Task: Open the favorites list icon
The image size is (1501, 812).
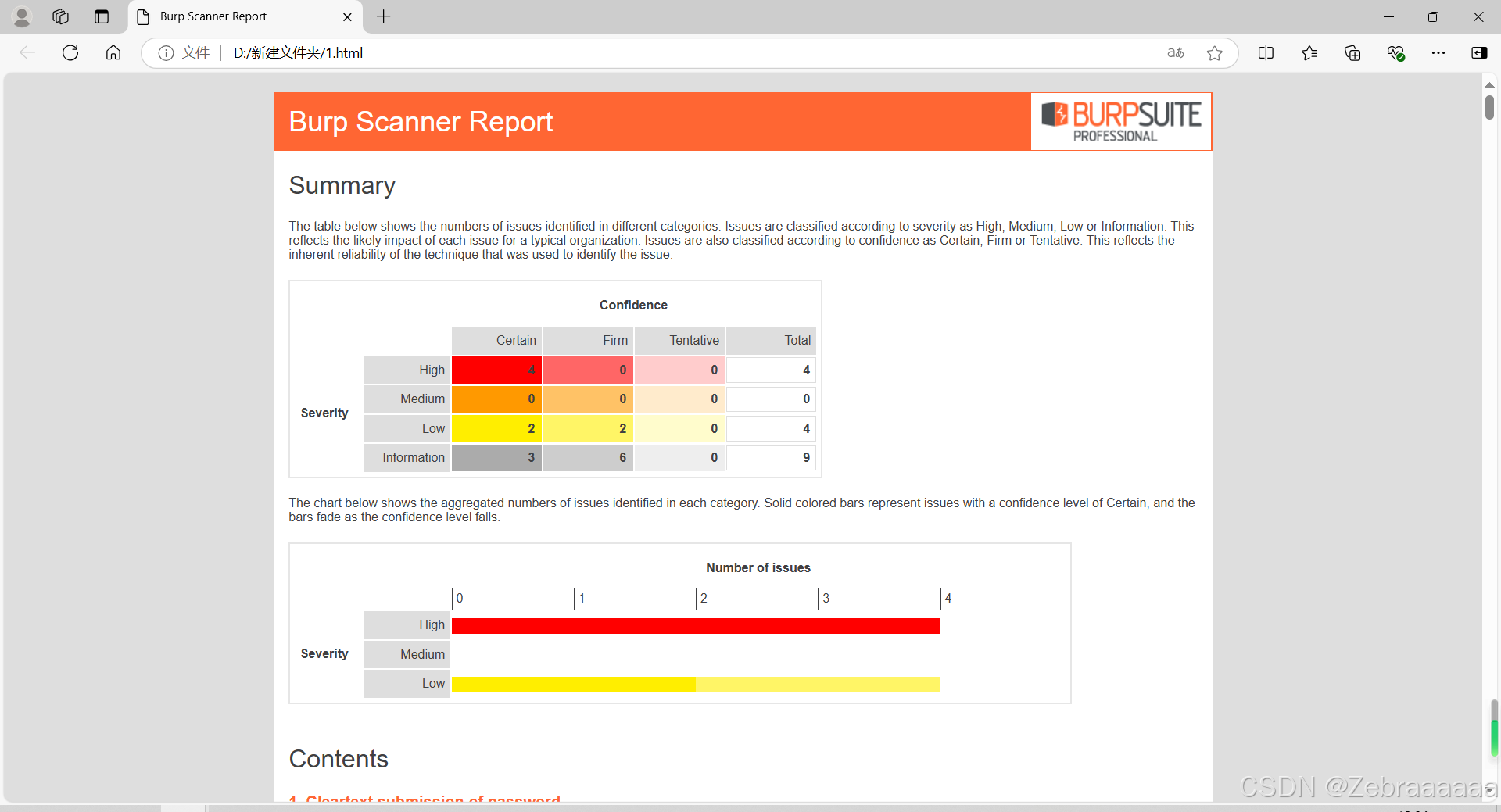Action: tap(1309, 52)
